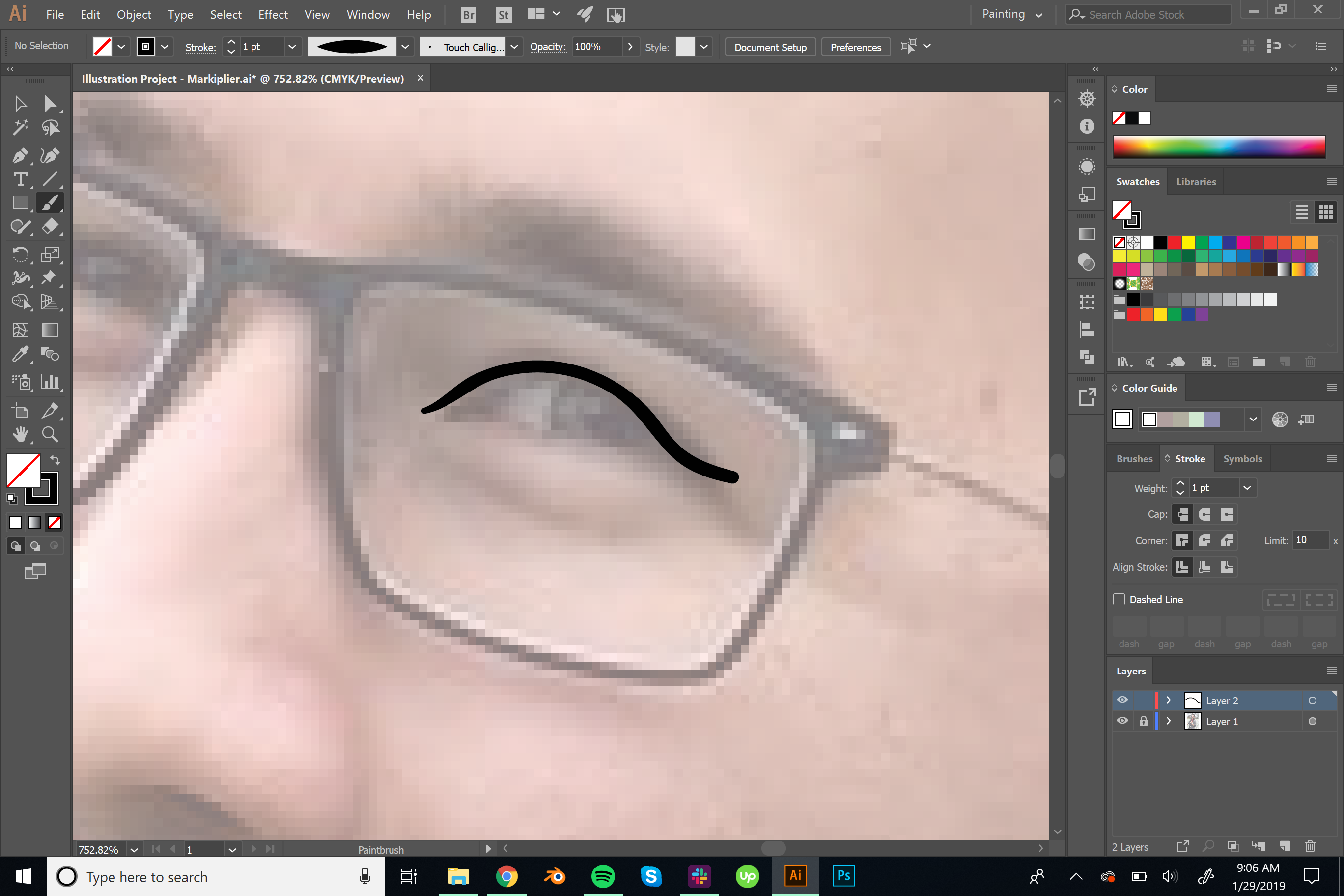
Task: Pick the Hand tool
Action: (21, 434)
